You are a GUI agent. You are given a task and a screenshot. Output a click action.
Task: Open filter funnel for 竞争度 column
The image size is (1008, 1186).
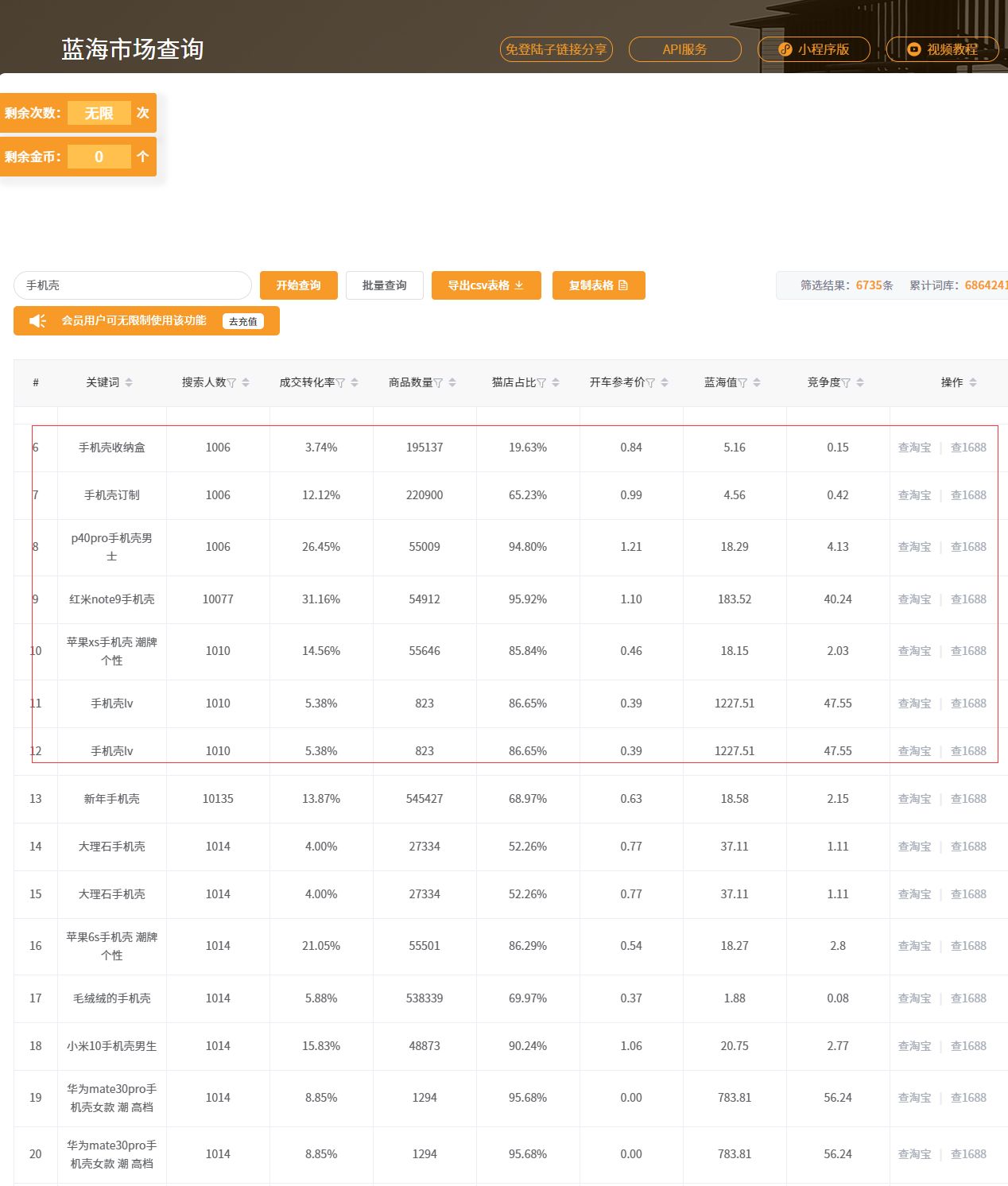(847, 383)
